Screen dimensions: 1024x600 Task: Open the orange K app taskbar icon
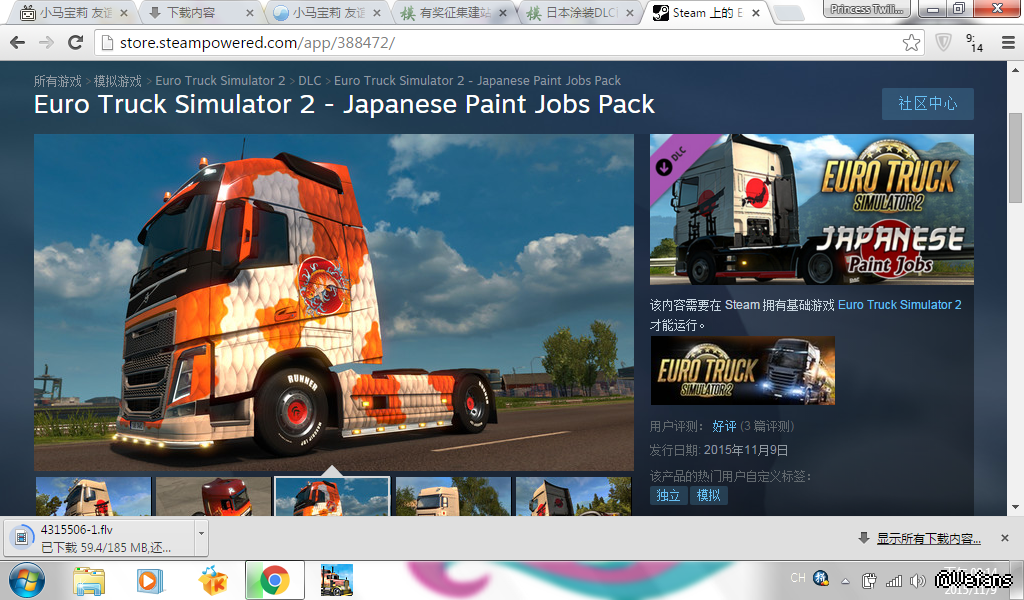pos(213,580)
